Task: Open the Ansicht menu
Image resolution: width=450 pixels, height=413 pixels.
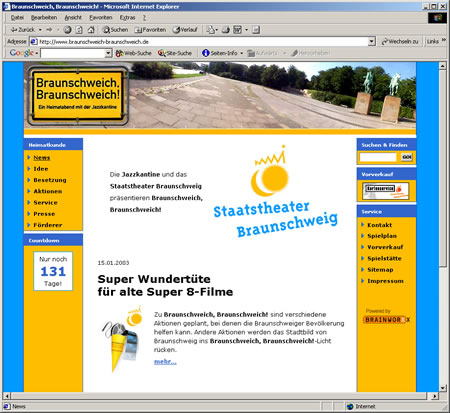Action: coord(73,18)
